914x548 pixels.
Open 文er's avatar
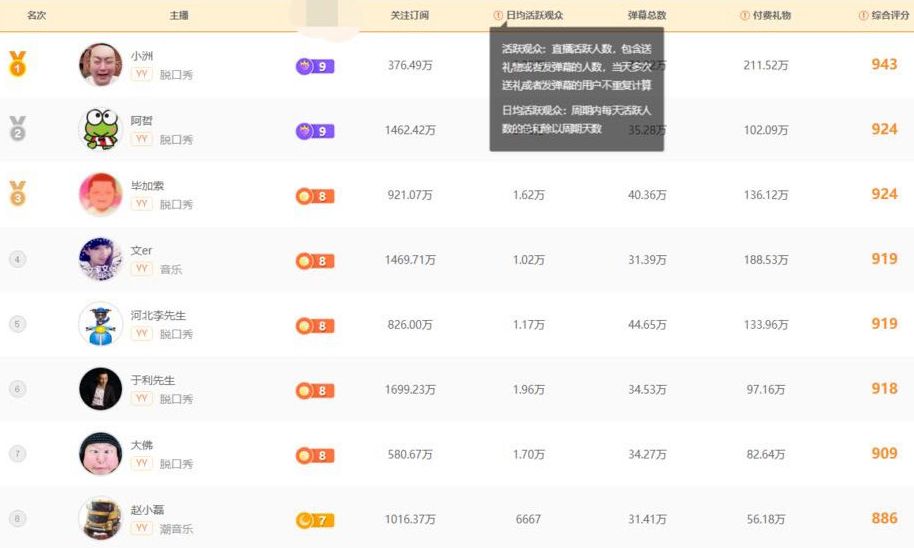[100, 259]
